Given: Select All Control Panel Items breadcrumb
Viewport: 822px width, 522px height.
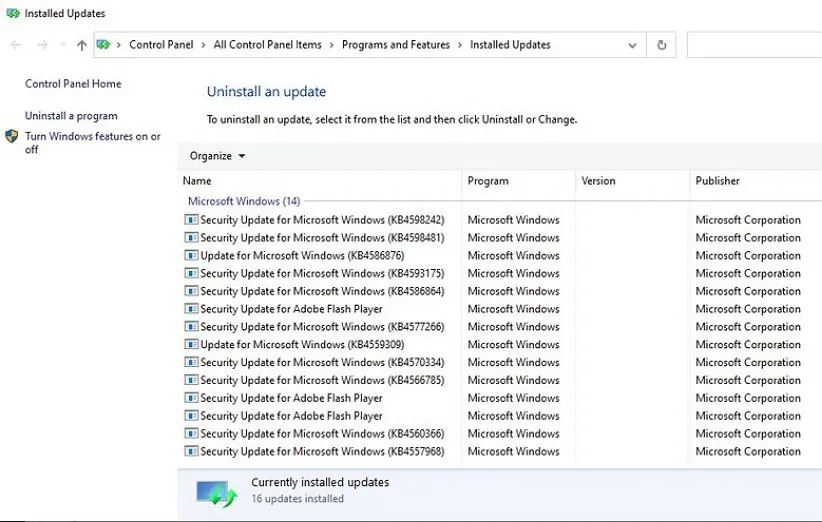Looking at the screenshot, I should click(x=268, y=45).
